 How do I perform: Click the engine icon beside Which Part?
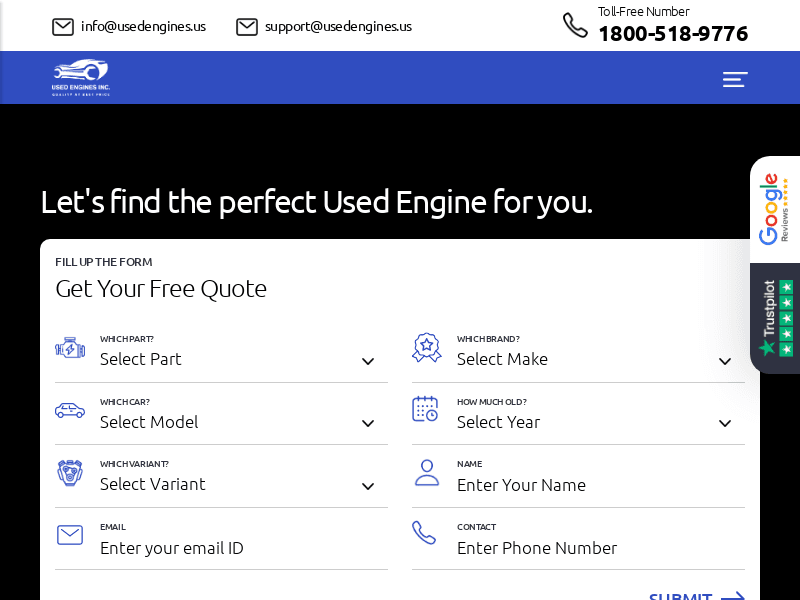coord(70,348)
